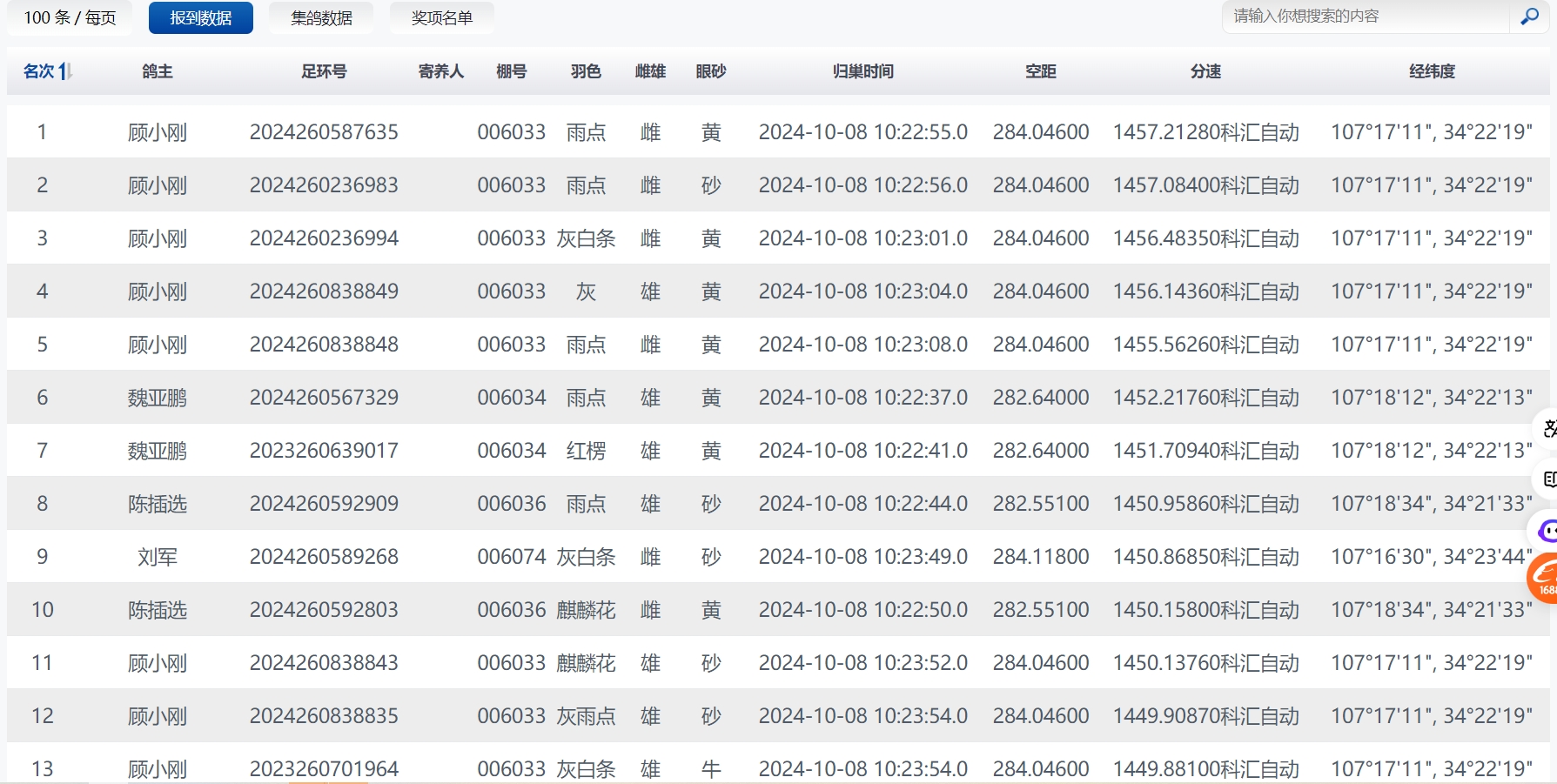
Task: Select ring number 2024260838848
Action: (x=324, y=345)
